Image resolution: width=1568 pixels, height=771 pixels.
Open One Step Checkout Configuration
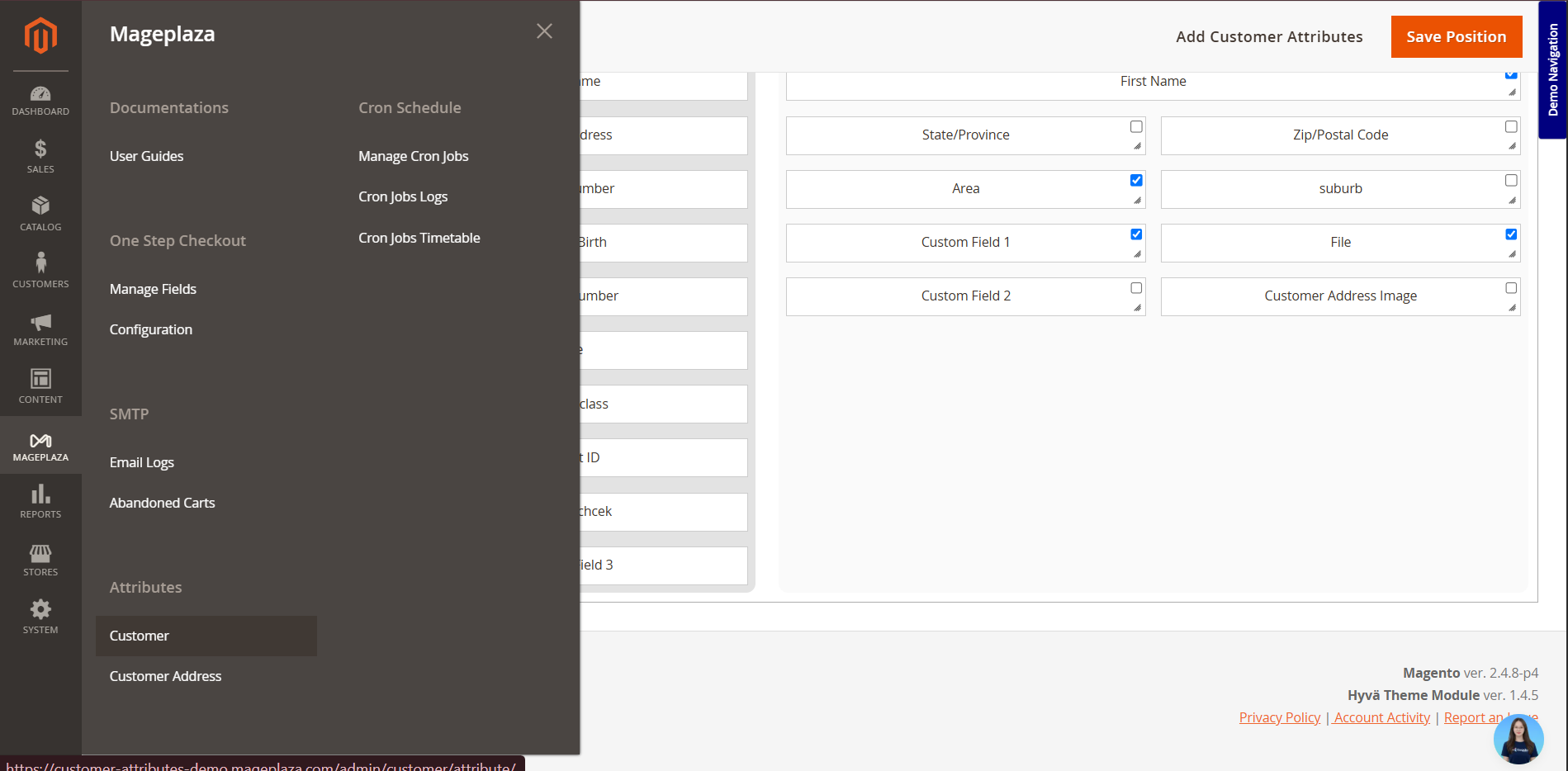click(x=150, y=329)
